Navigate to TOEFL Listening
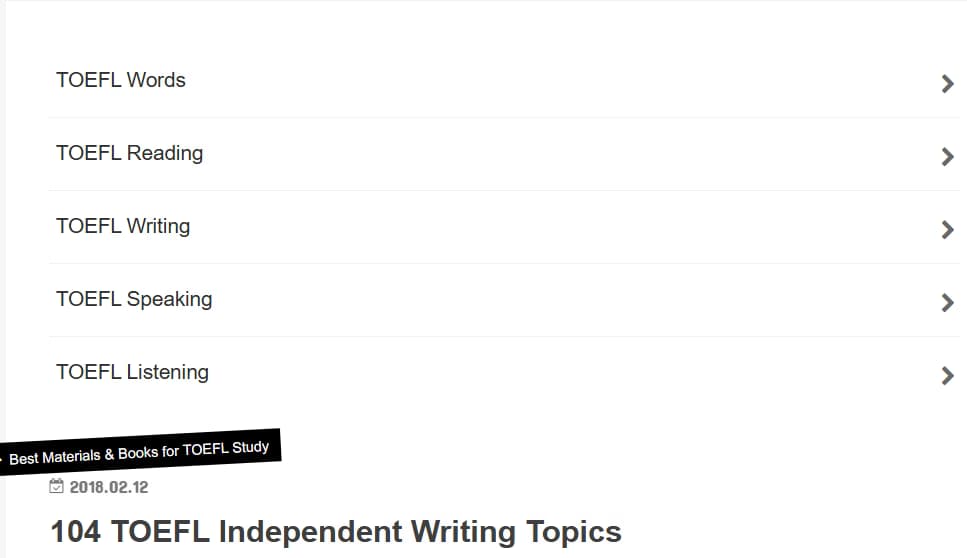Image resolution: width=967 pixels, height=558 pixels. (132, 372)
